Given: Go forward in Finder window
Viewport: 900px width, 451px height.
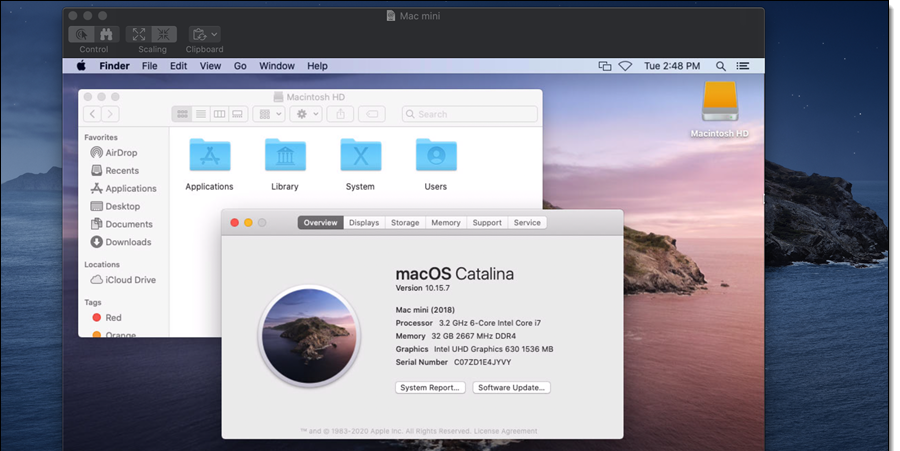Looking at the screenshot, I should coord(110,114).
